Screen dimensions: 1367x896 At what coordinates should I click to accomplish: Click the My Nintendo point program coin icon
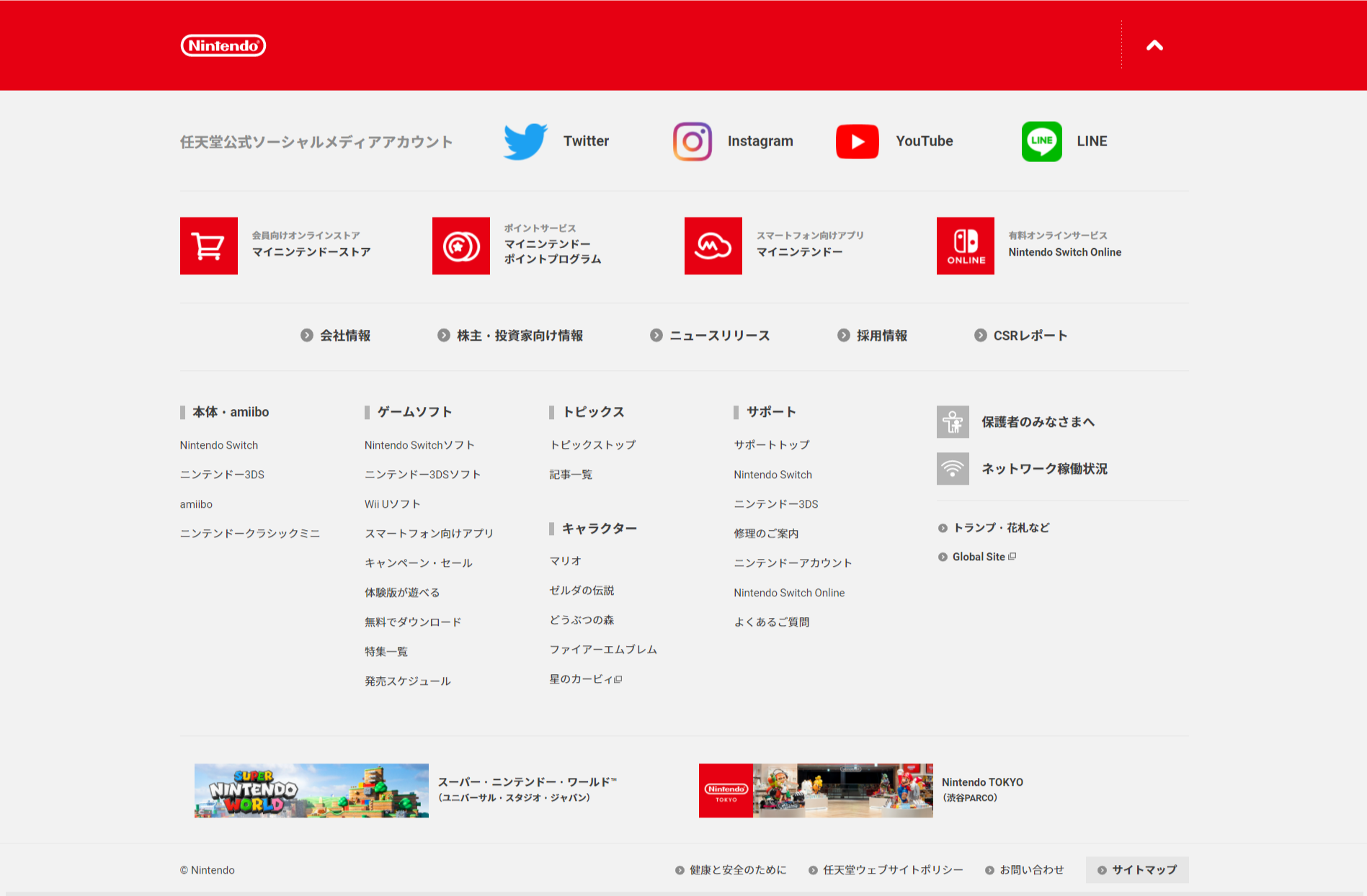[461, 246]
